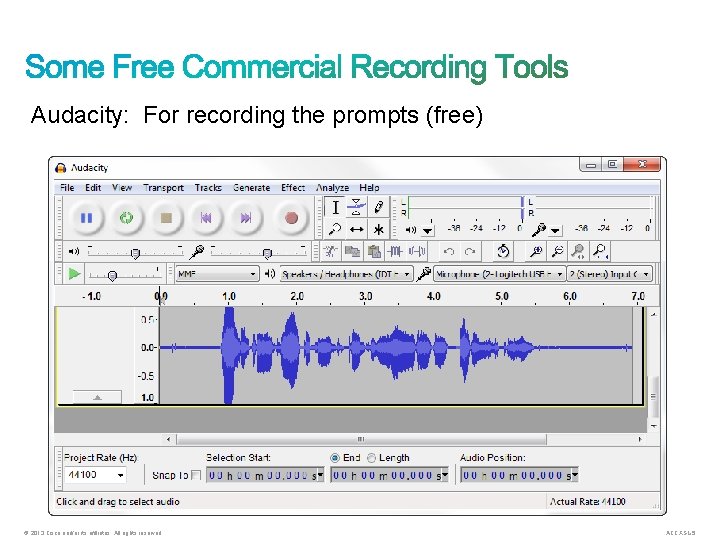The height and width of the screenshot is (540, 720).
Task: Open the Analyze menu
Action: (x=332, y=188)
